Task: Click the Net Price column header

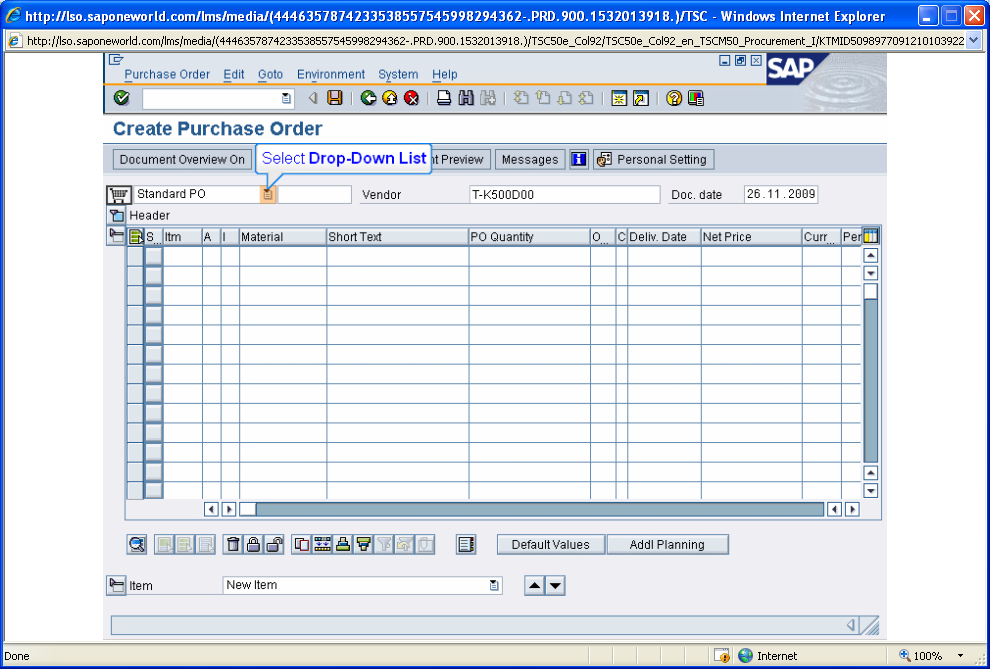Action: pos(751,237)
